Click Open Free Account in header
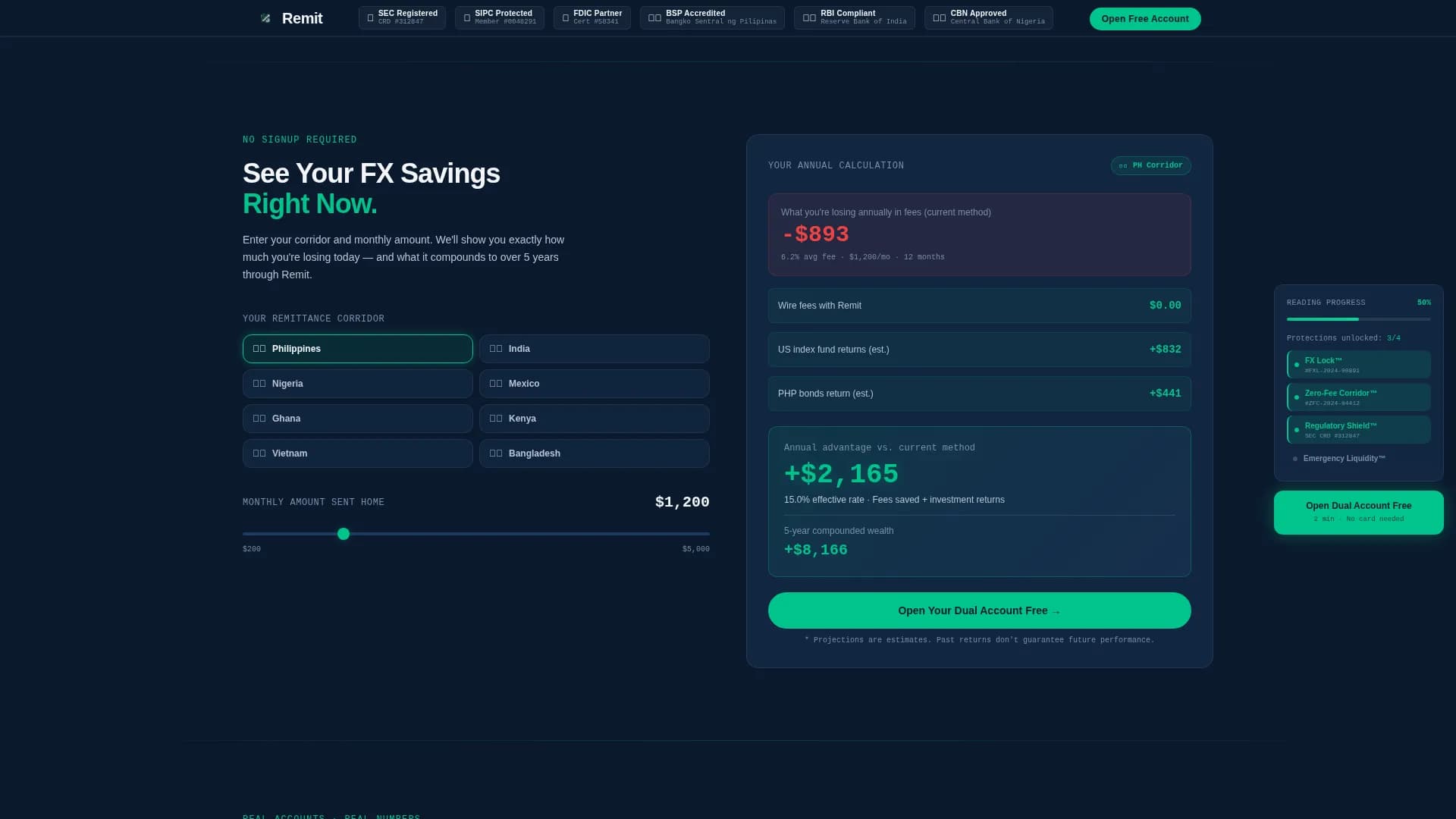Viewport: 1456px width, 819px height. (x=1144, y=19)
